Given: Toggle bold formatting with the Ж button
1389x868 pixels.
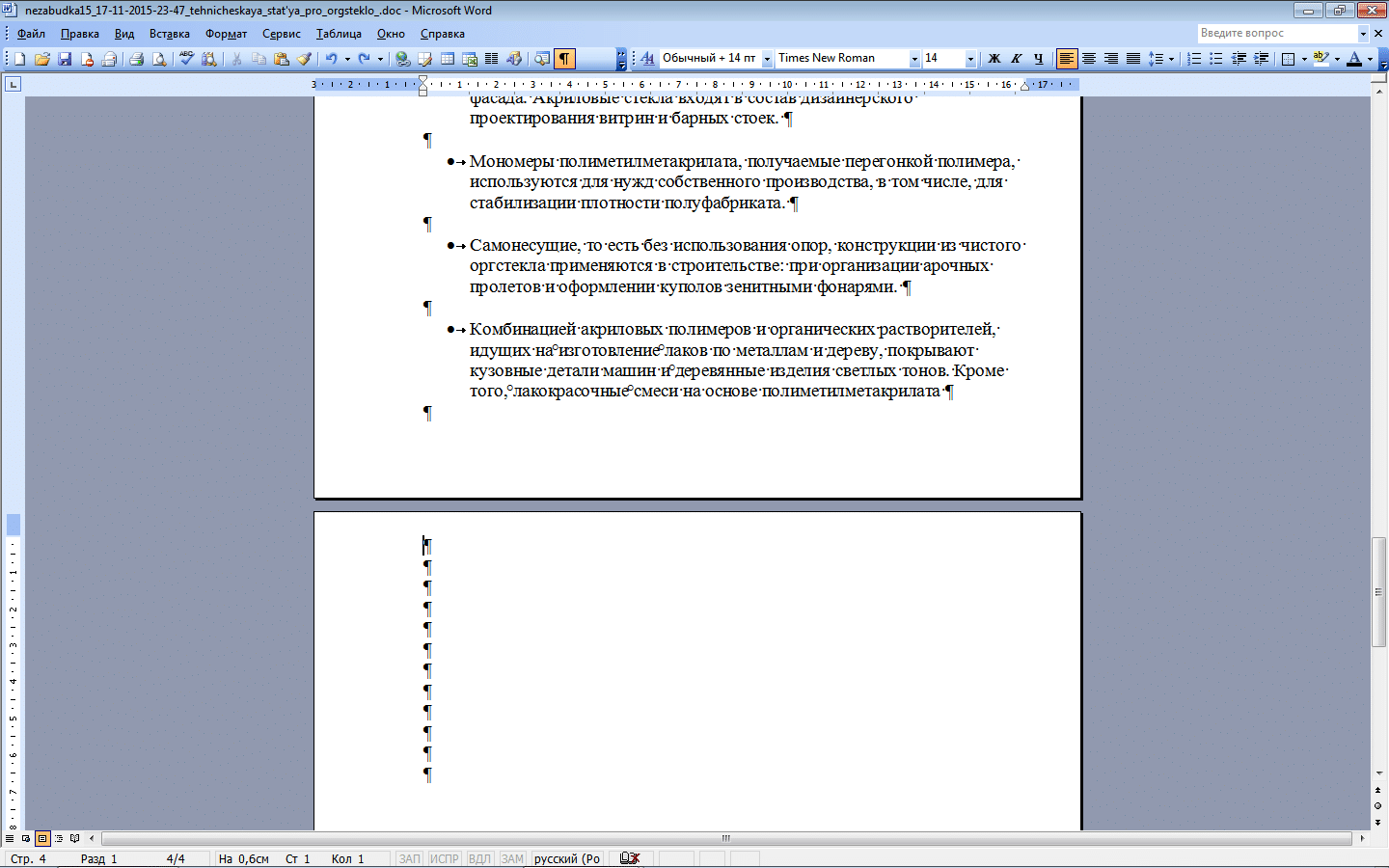Looking at the screenshot, I should tap(994, 59).
